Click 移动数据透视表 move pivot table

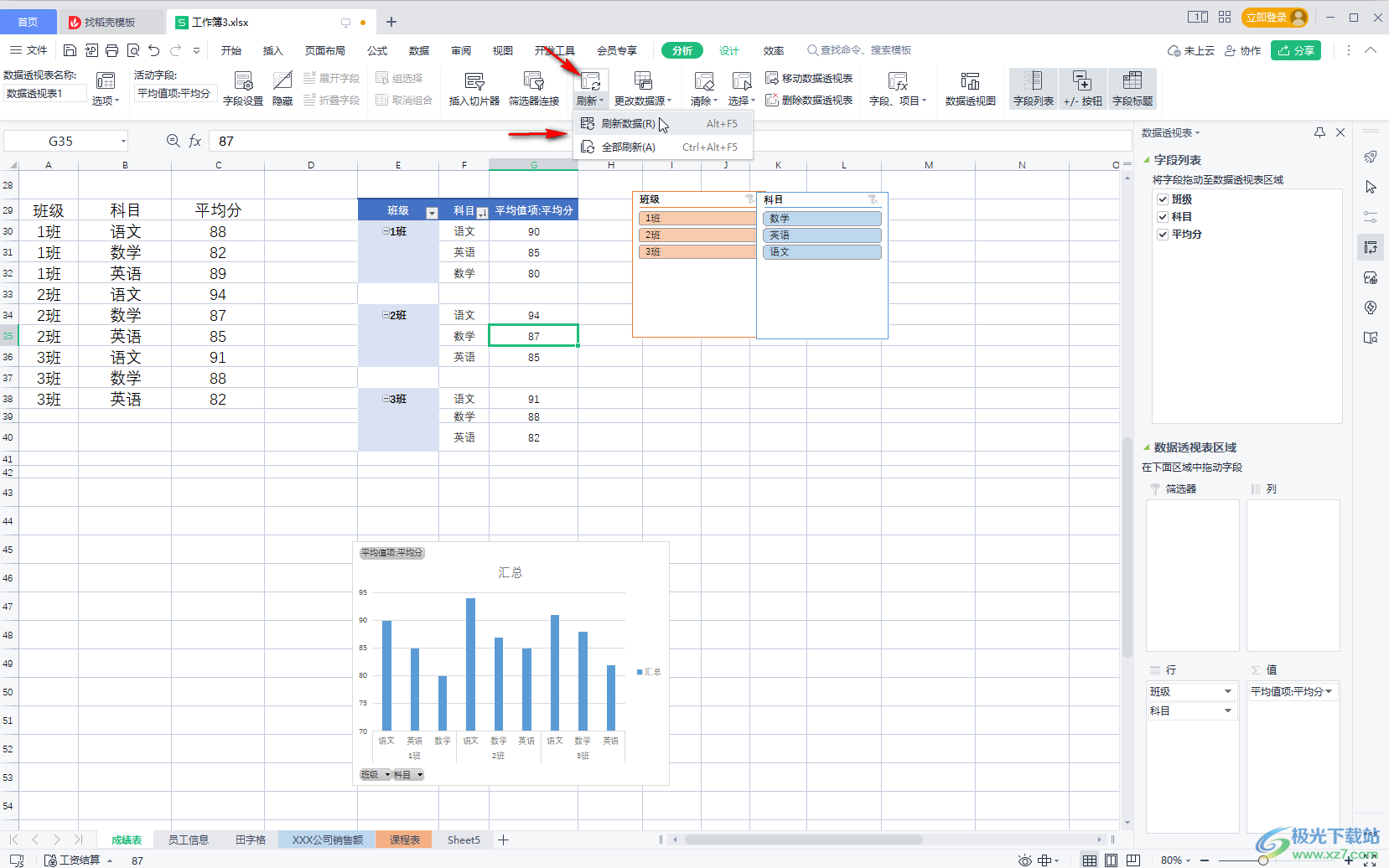coord(809,78)
